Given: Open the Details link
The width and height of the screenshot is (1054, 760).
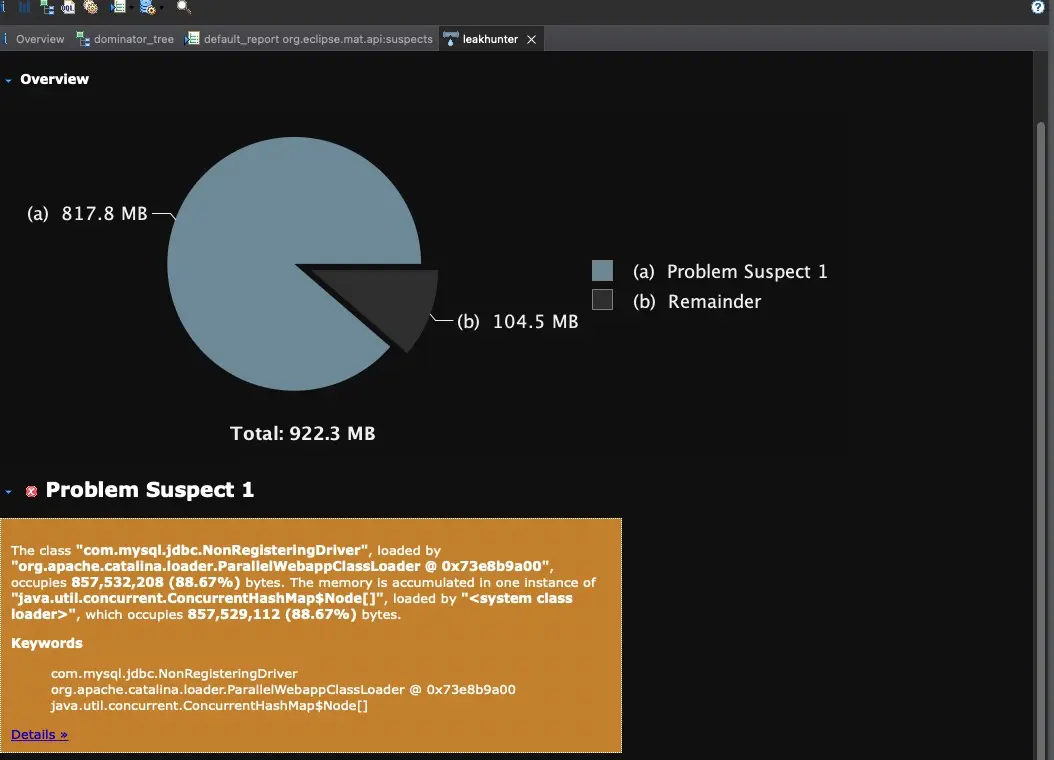Looking at the screenshot, I should [x=39, y=734].
